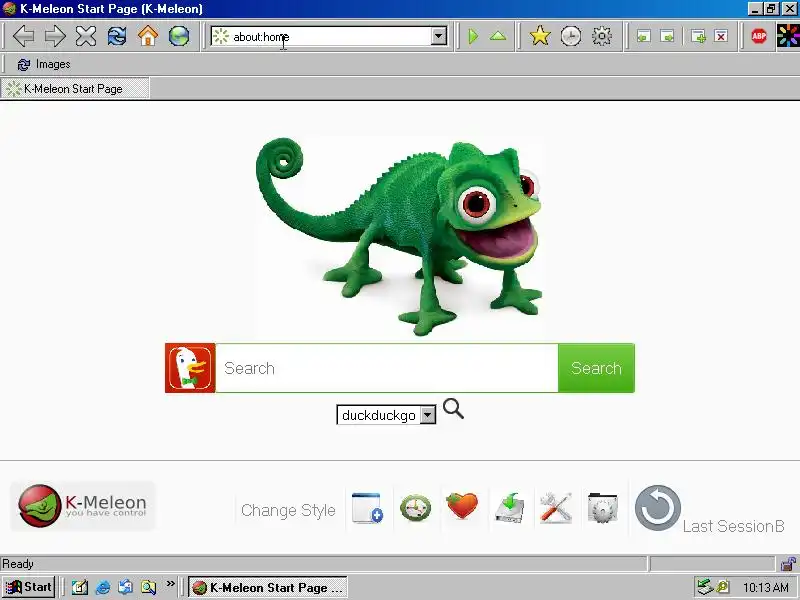Focus the Search text box

[387, 368]
